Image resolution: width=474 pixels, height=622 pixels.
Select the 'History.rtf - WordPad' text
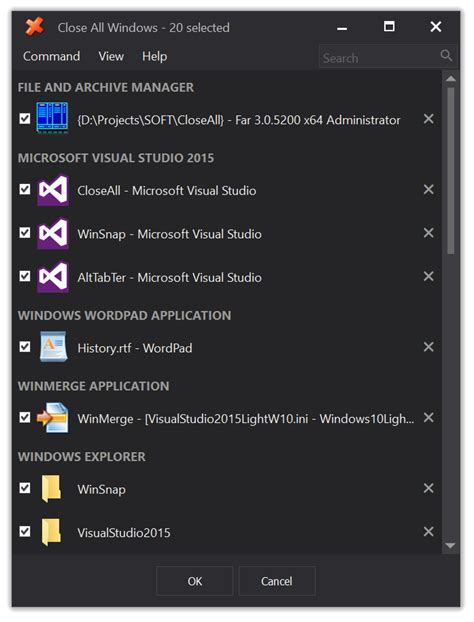(x=135, y=348)
